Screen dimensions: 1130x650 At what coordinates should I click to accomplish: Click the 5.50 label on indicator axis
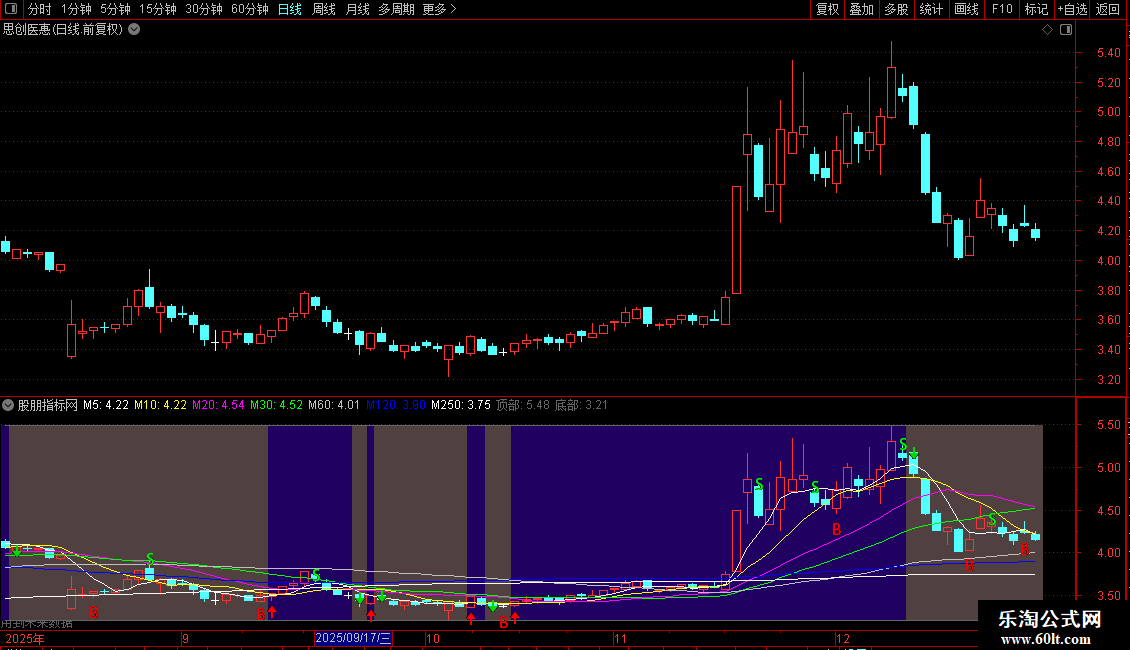click(x=1108, y=425)
